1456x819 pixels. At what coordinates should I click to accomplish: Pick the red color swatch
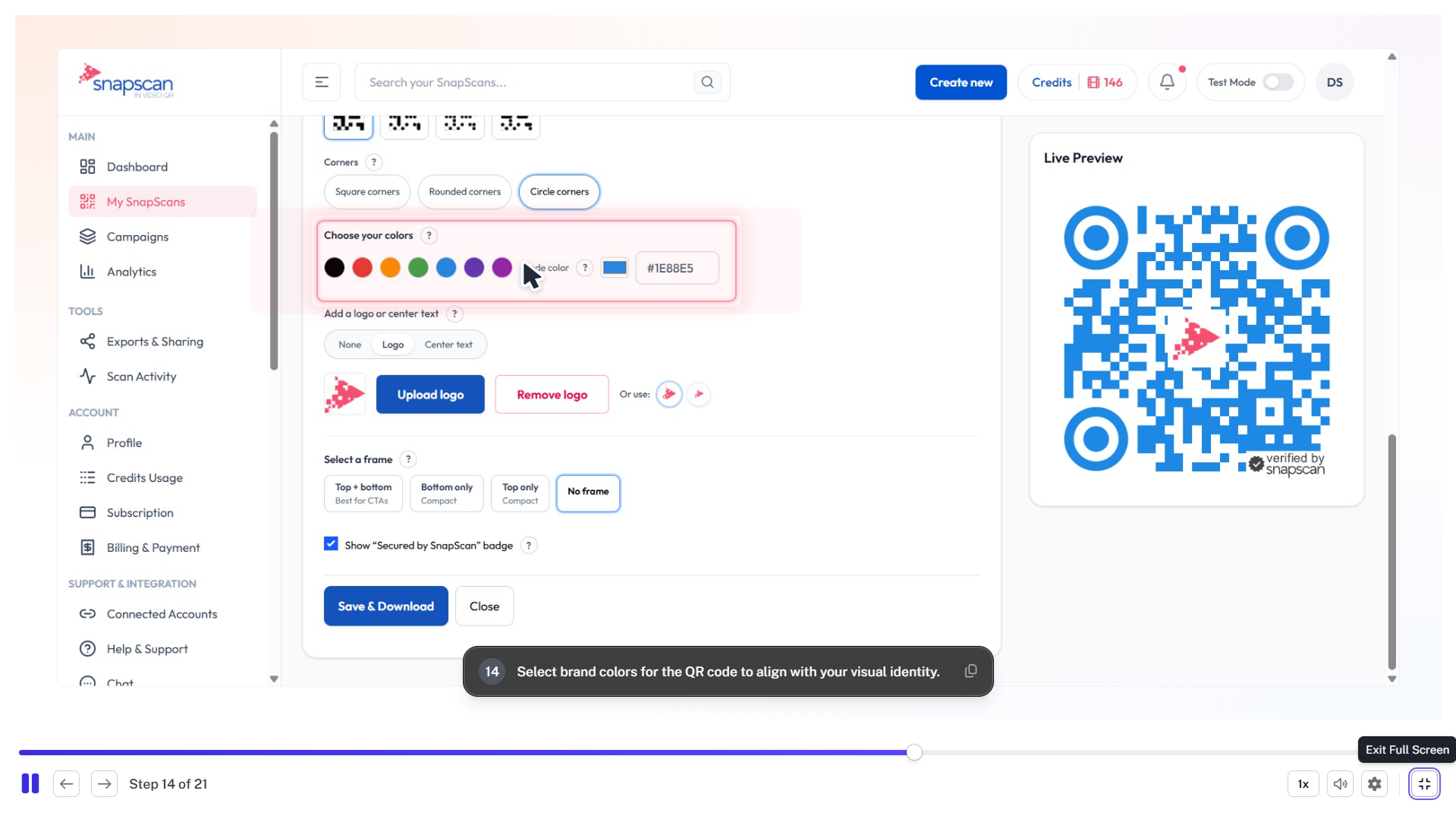(x=363, y=268)
